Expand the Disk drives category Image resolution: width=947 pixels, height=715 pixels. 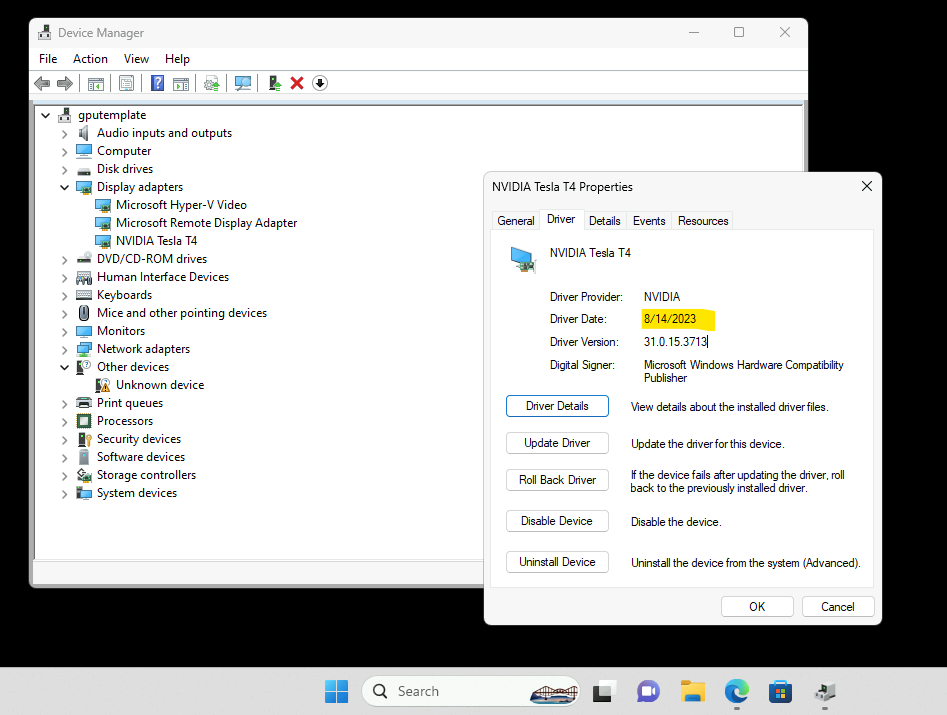click(65, 170)
